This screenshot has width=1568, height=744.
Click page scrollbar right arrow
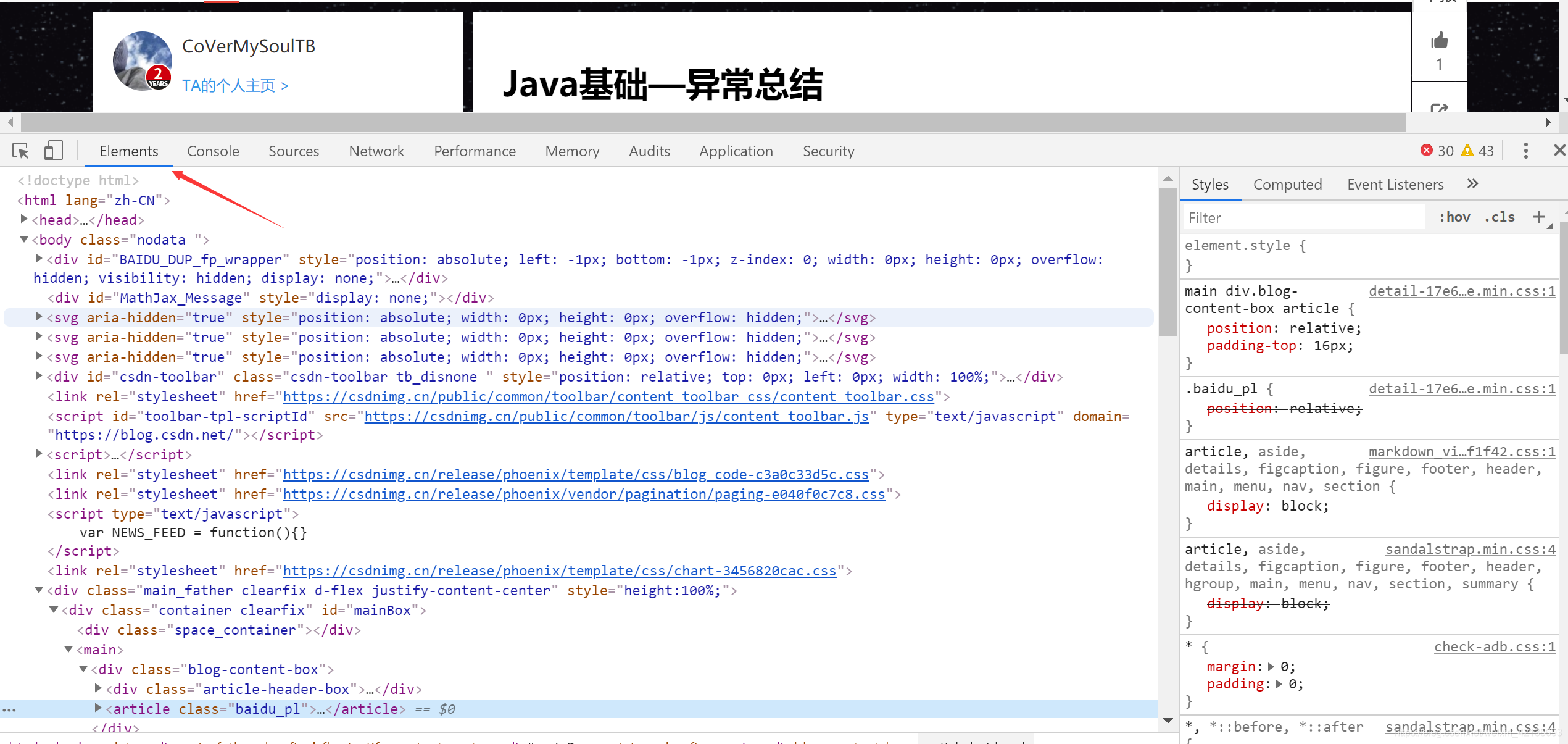pos(1548,122)
